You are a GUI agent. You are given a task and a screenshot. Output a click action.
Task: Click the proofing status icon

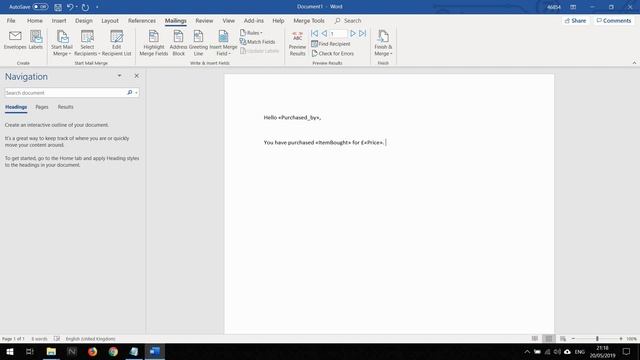point(57,339)
